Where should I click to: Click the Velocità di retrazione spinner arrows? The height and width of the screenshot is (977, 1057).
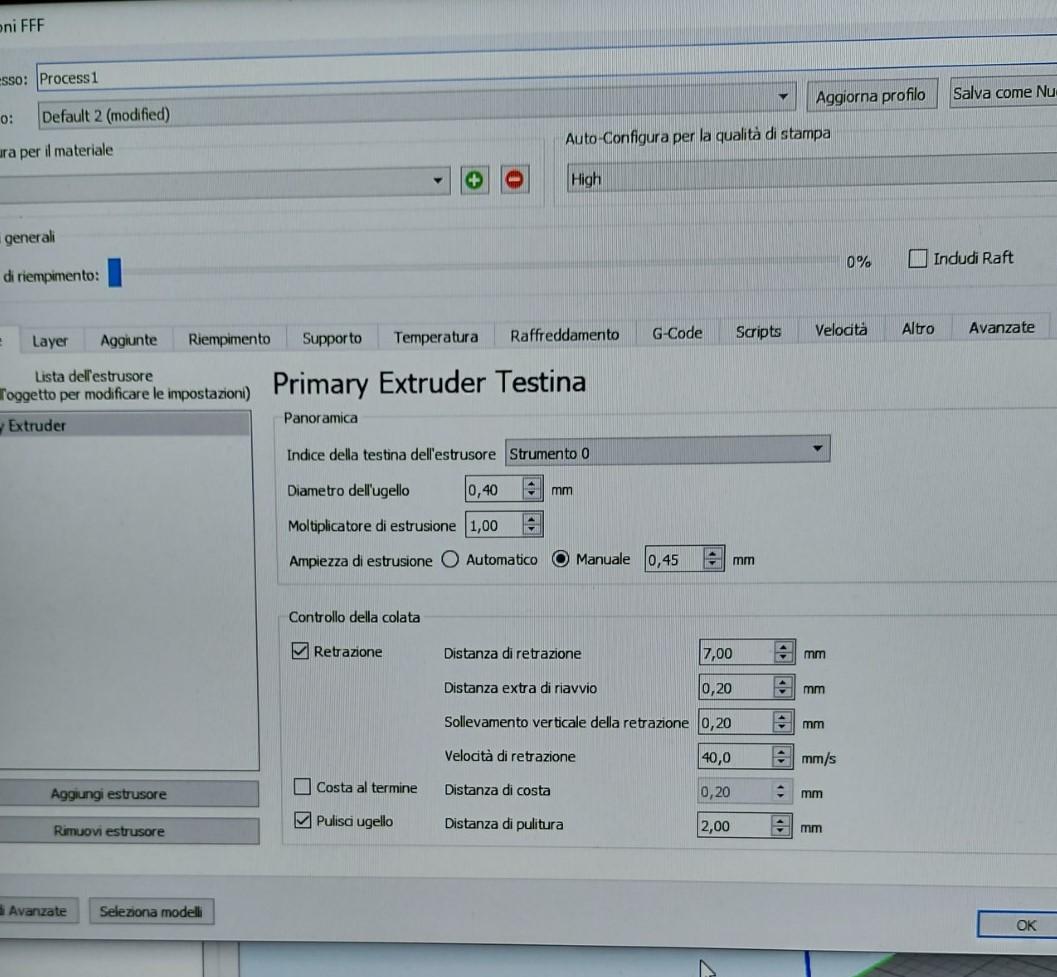click(783, 757)
